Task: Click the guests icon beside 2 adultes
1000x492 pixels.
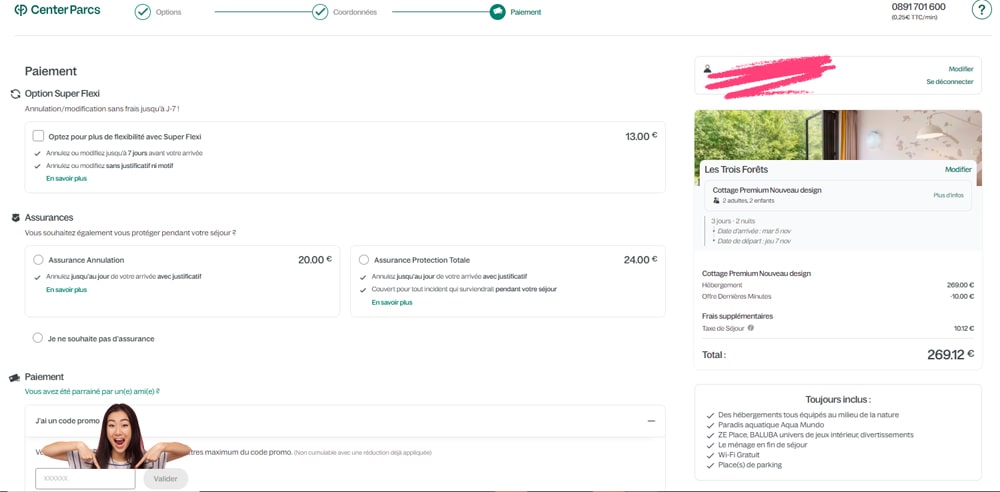Action: 716,200
